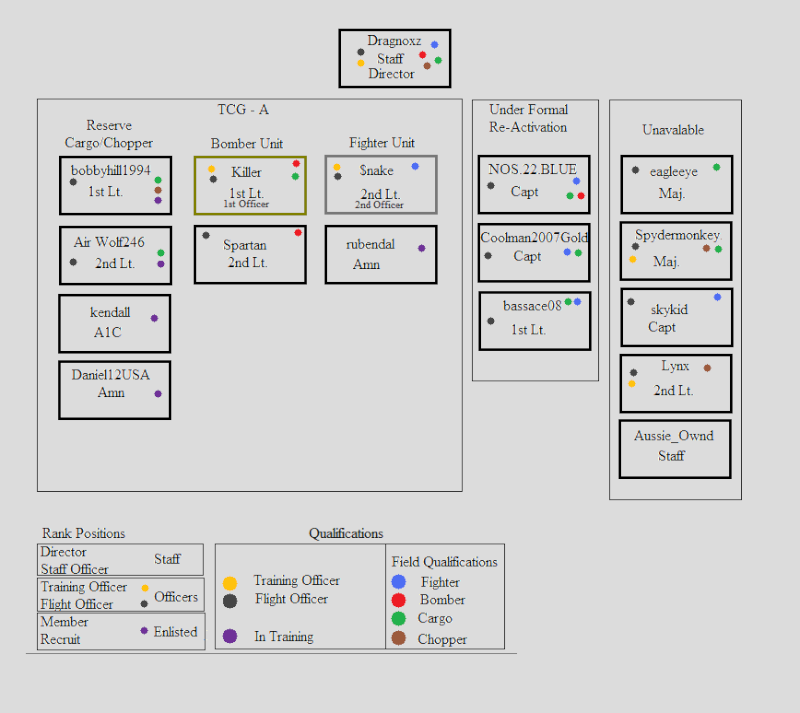This screenshot has height=713, width=800.
Task: Click the yellow dot in Killer's card
Action: pyautogui.click(x=211, y=169)
